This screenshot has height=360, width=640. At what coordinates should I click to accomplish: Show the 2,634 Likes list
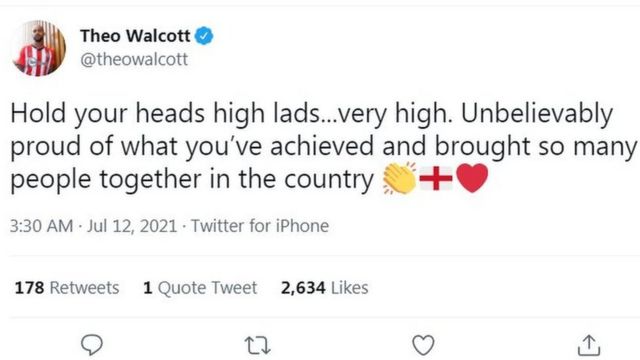[x=324, y=288]
